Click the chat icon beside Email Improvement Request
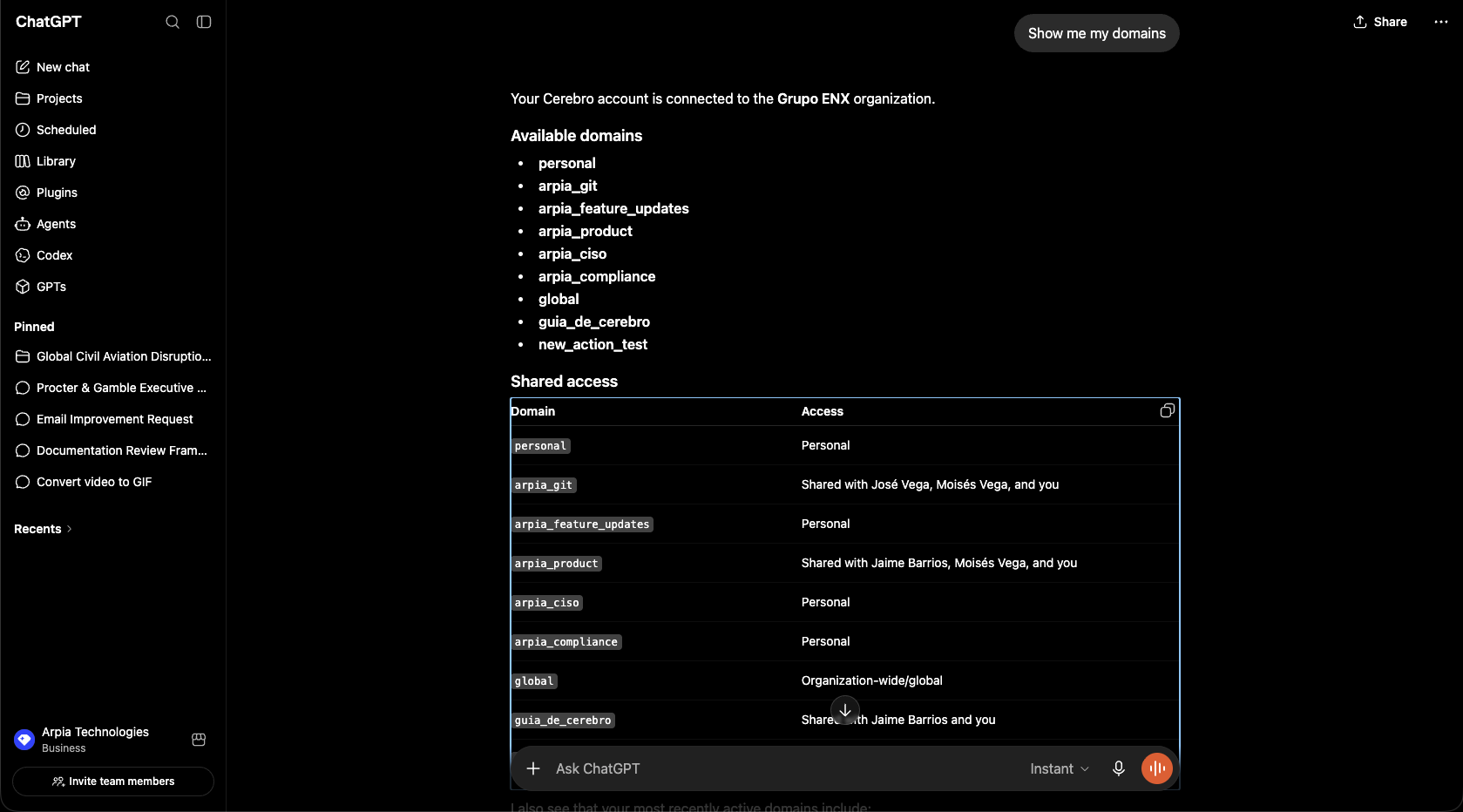 point(23,419)
